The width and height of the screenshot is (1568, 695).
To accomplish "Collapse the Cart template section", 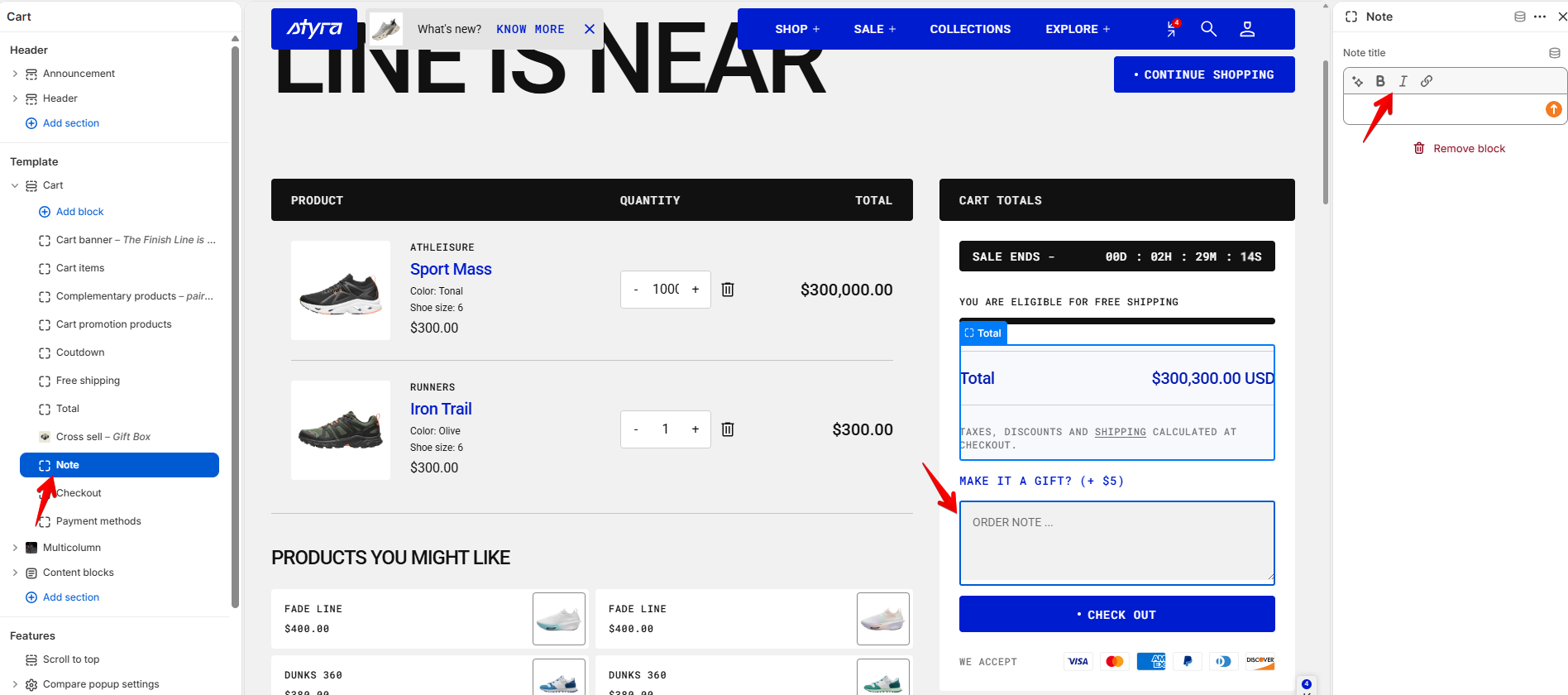I will (15, 185).
